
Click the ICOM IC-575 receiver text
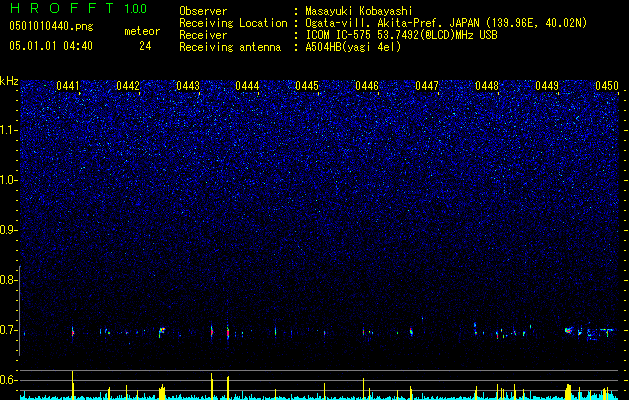pyautogui.click(x=401, y=35)
